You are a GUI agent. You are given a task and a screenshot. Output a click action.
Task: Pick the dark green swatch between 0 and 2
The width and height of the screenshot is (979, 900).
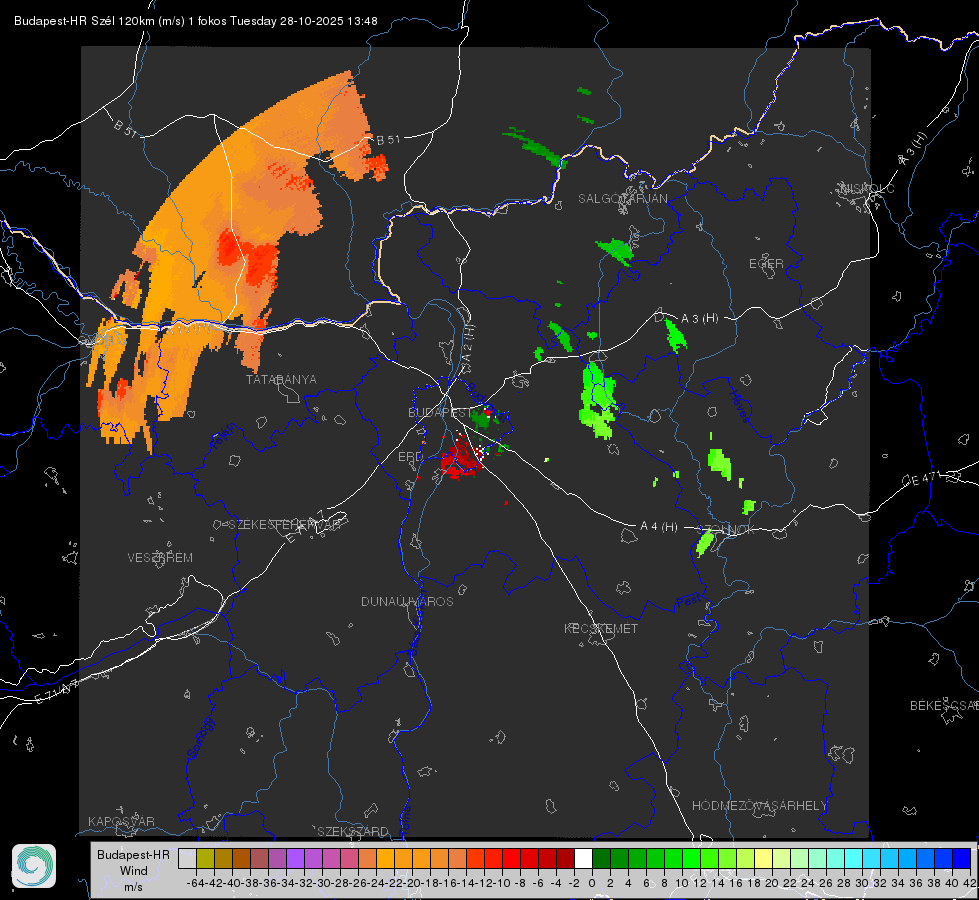pyautogui.click(x=601, y=858)
